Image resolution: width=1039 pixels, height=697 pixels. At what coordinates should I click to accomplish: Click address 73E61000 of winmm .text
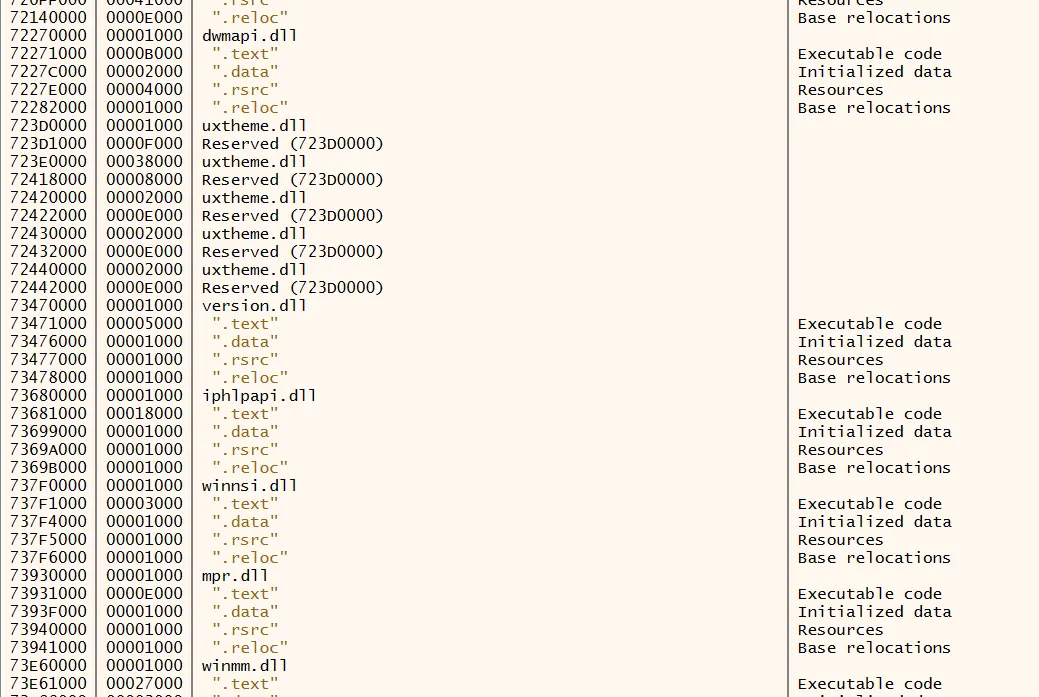(48, 683)
